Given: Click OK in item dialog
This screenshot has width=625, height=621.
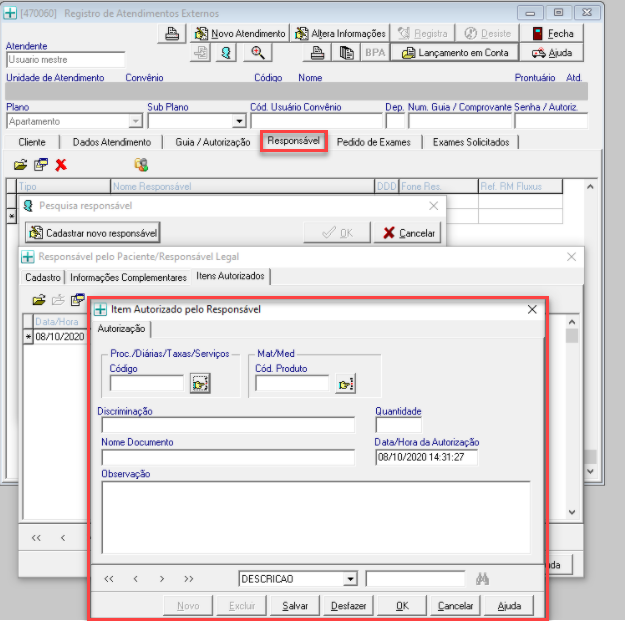Looking at the screenshot, I should pos(402,606).
